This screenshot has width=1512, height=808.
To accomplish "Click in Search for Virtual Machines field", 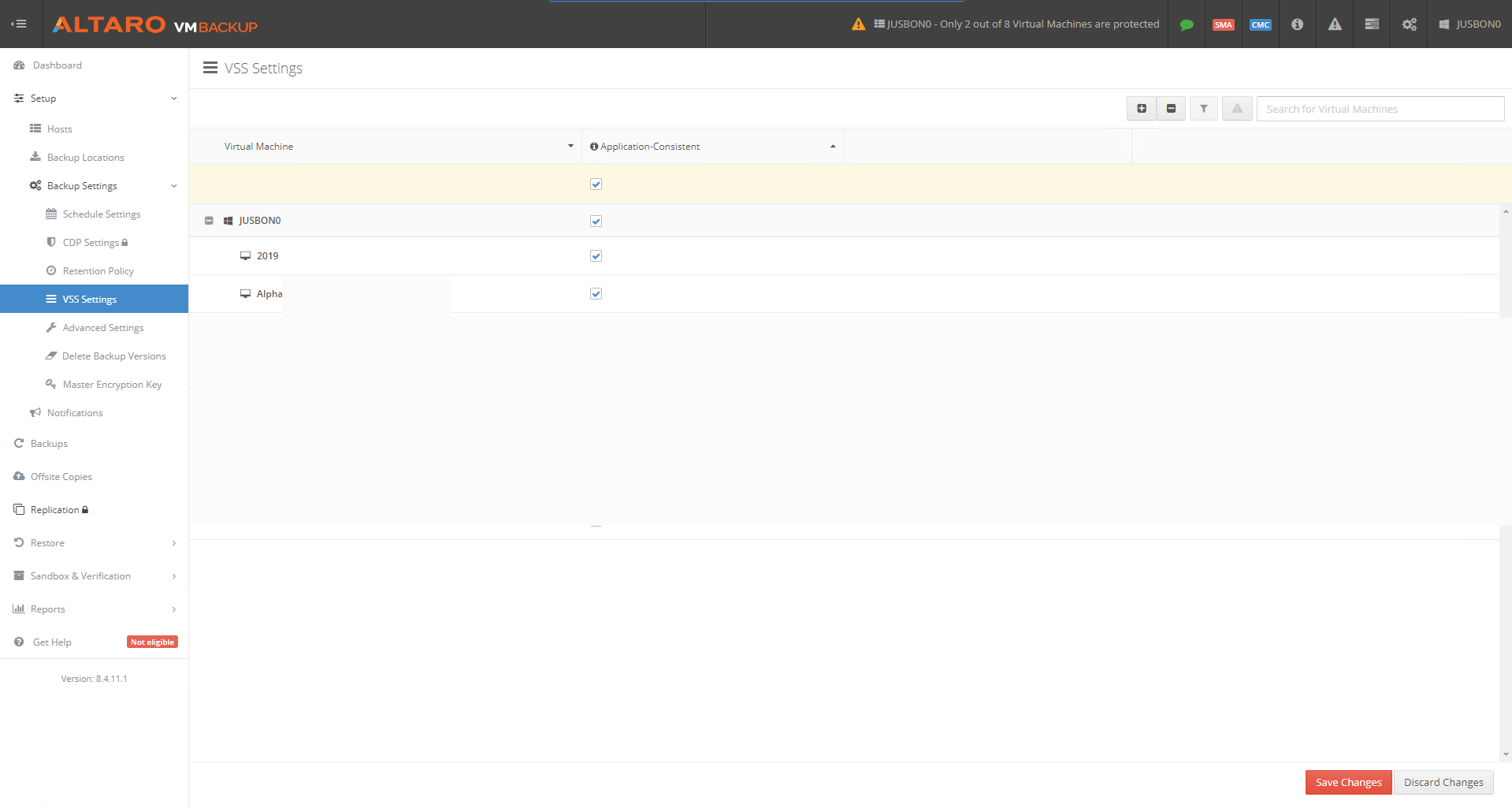I will pos(1380,109).
